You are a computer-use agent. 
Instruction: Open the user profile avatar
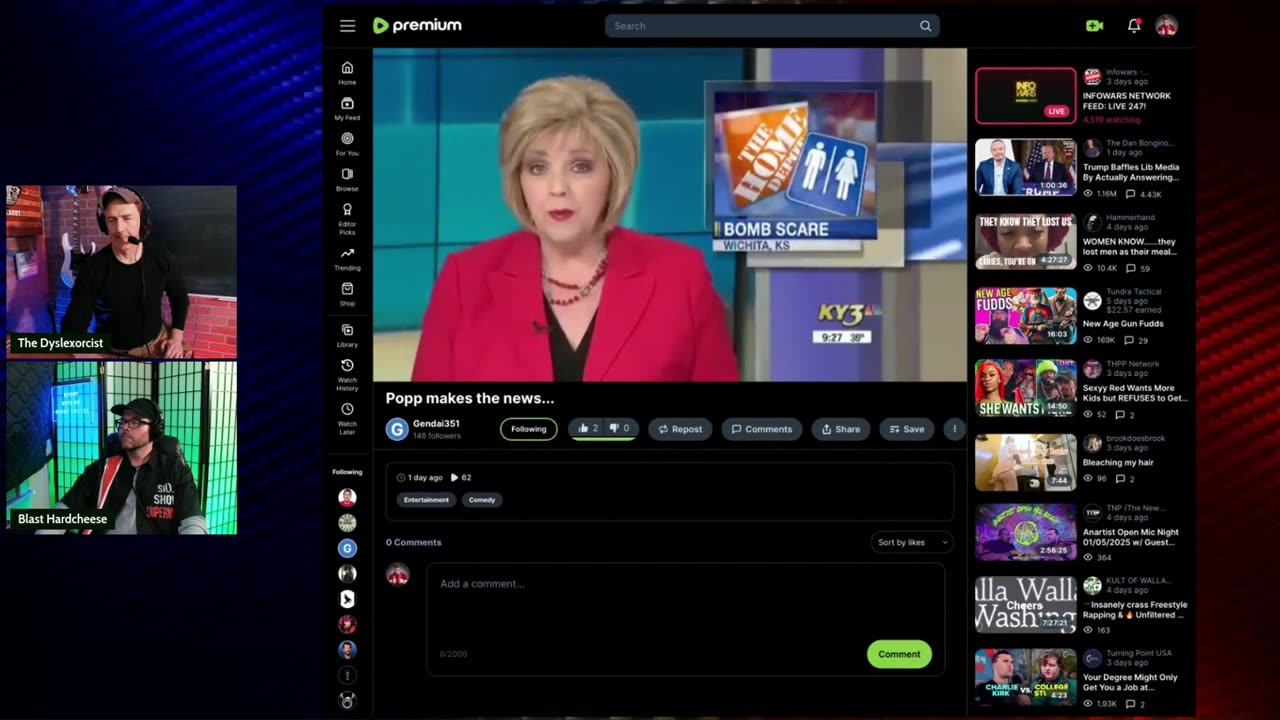point(1166,26)
